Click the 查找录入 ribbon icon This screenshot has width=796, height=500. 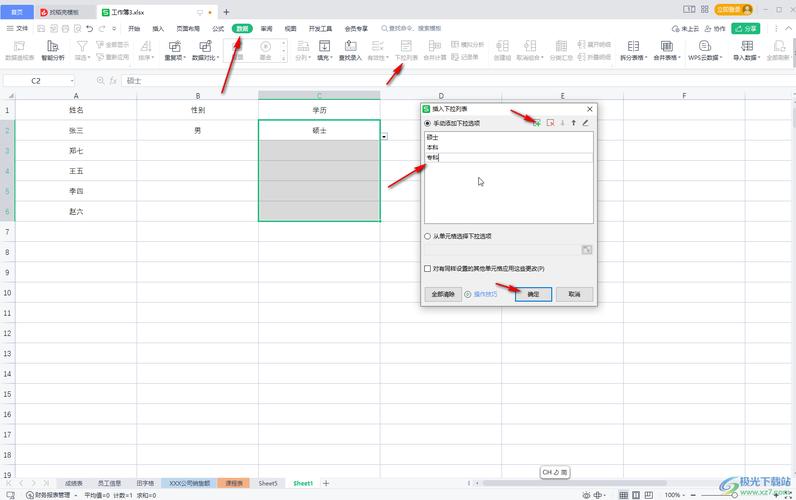click(x=350, y=50)
